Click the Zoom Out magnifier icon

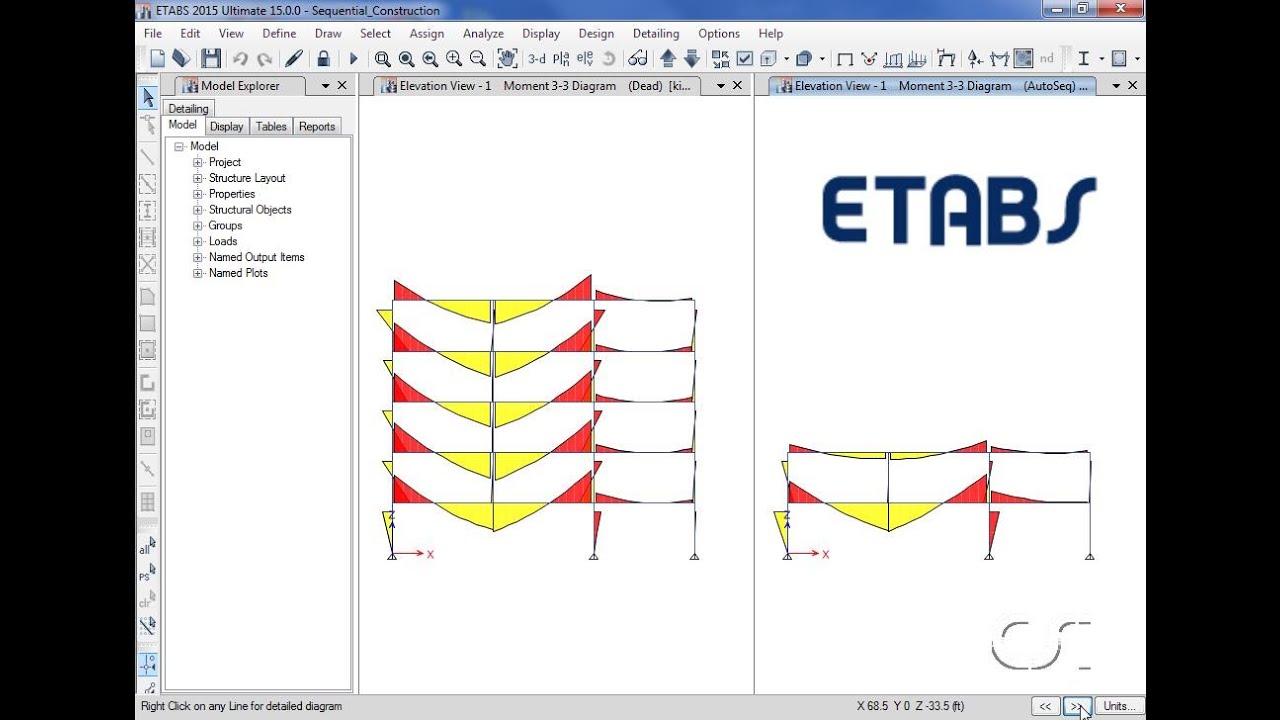(478, 59)
